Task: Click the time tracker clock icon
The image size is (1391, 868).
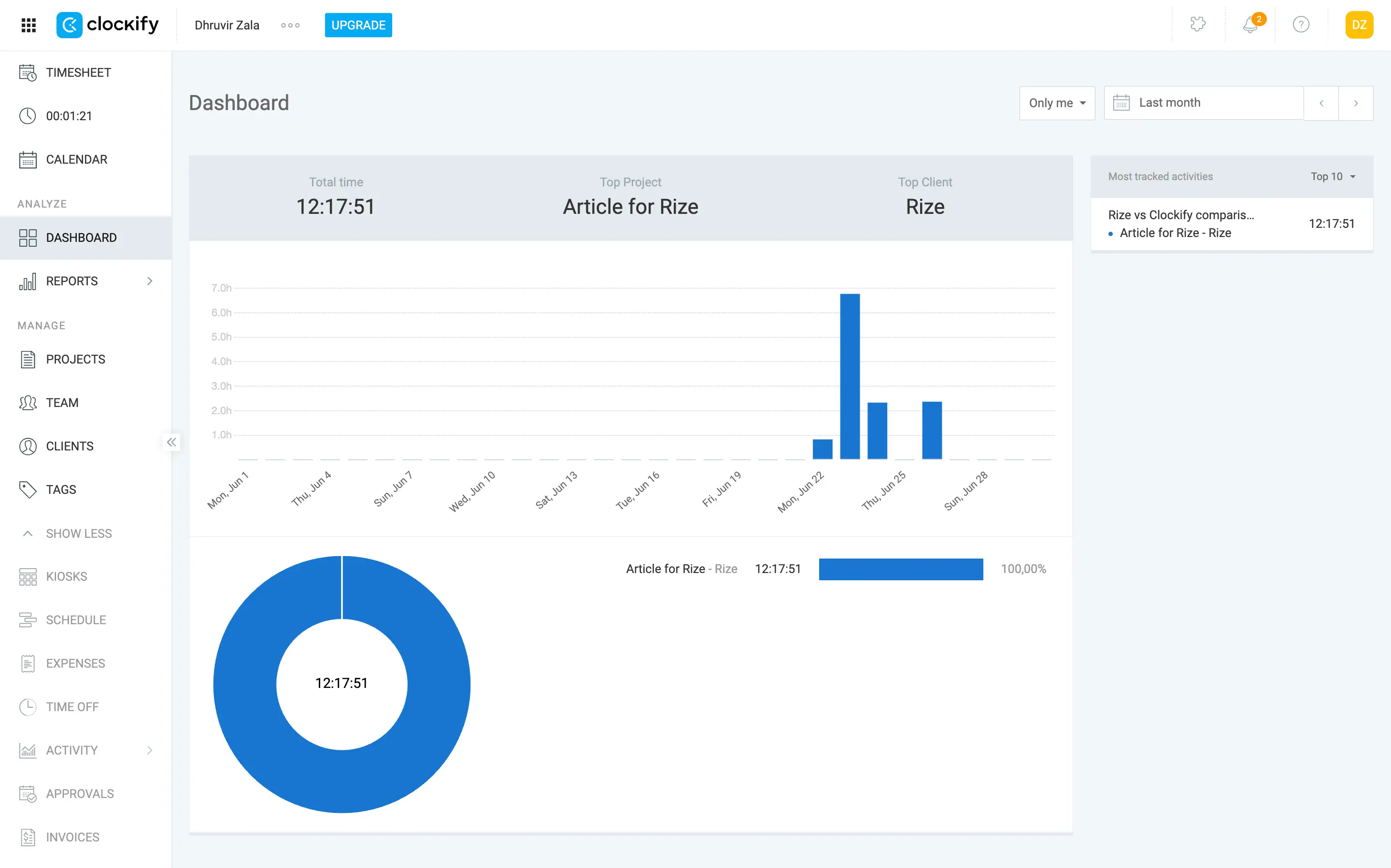Action: pyautogui.click(x=28, y=116)
